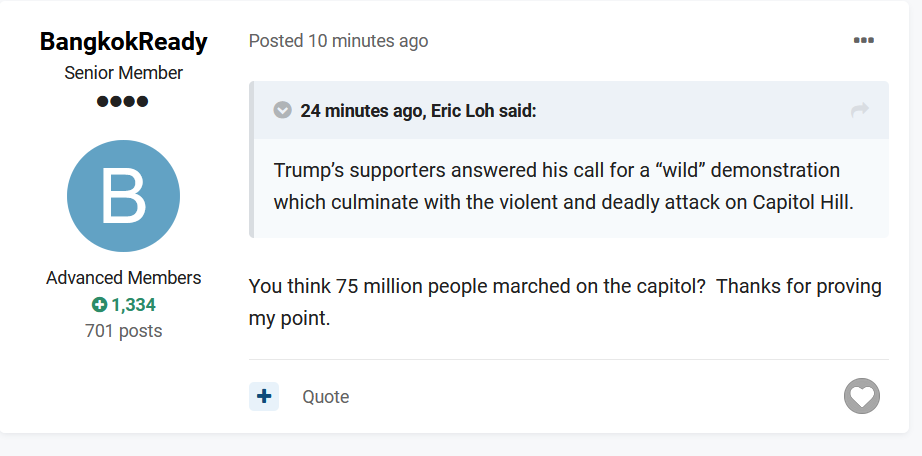Click the Advanced Members group label
Screen dimensions: 922x456
tap(124, 278)
